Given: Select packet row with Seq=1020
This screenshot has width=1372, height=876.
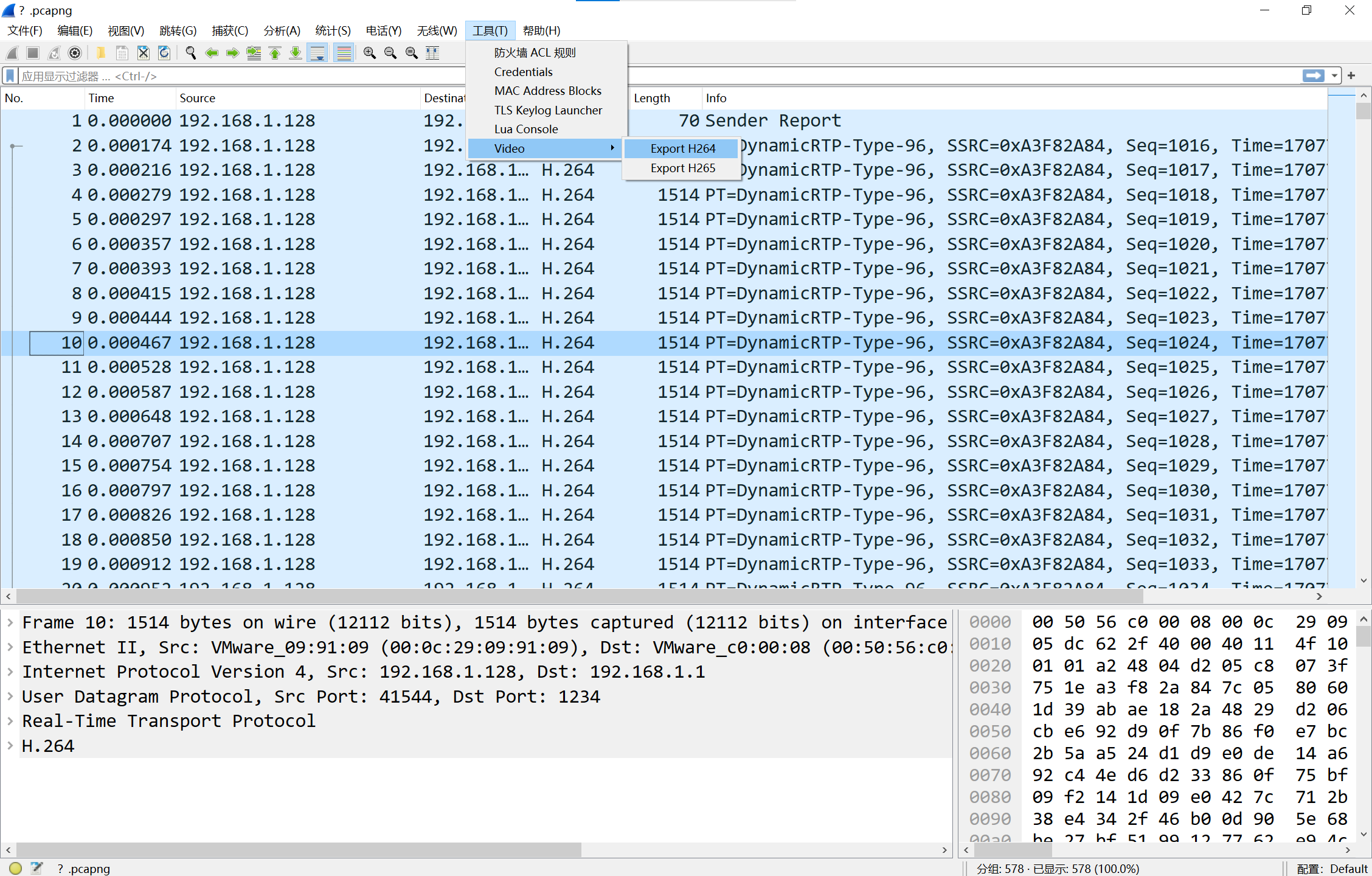Looking at the screenshot, I should (x=664, y=244).
